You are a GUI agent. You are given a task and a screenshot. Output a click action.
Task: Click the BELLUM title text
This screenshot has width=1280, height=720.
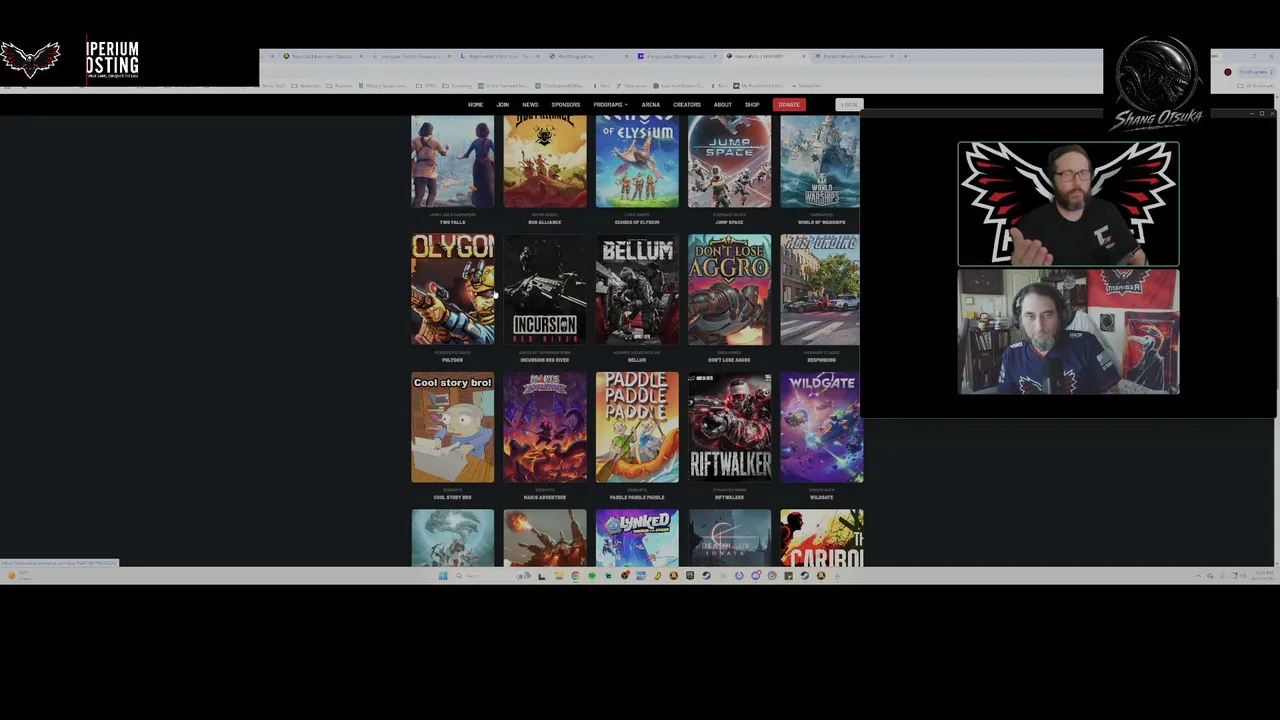pyautogui.click(x=637, y=360)
